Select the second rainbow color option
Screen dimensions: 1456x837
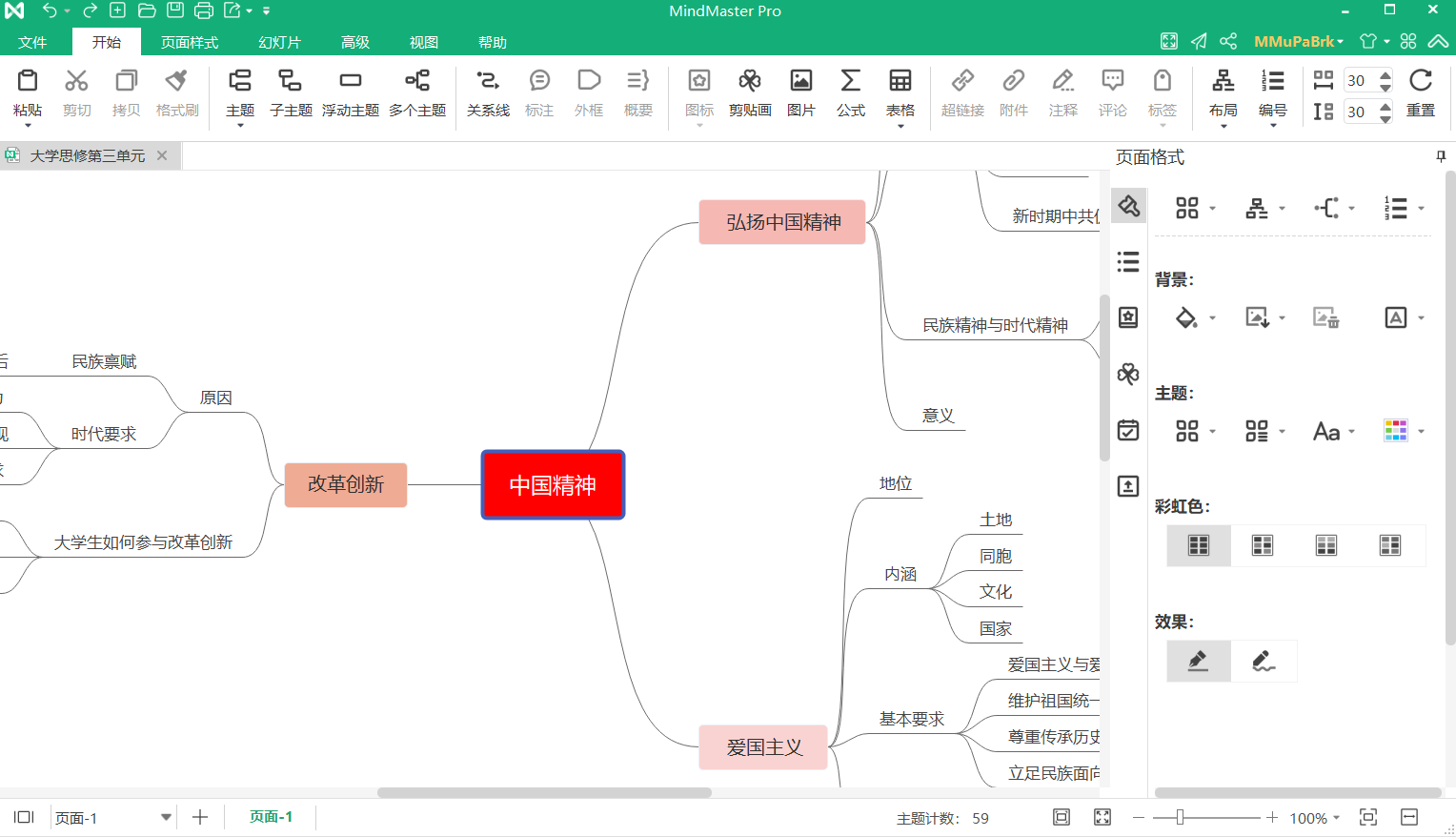(1263, 545)
